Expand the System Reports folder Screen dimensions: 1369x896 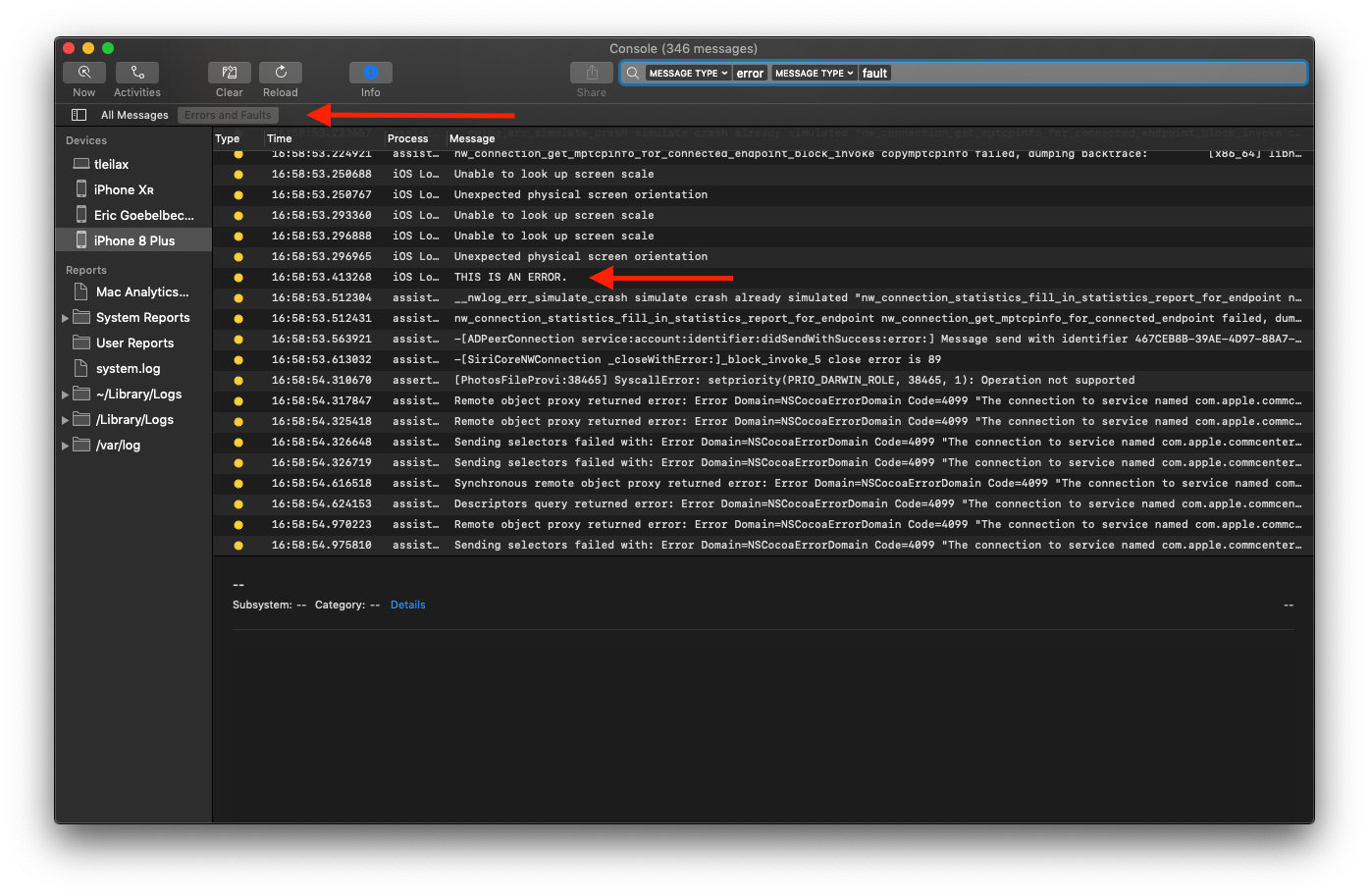click(x=66, y=318)
